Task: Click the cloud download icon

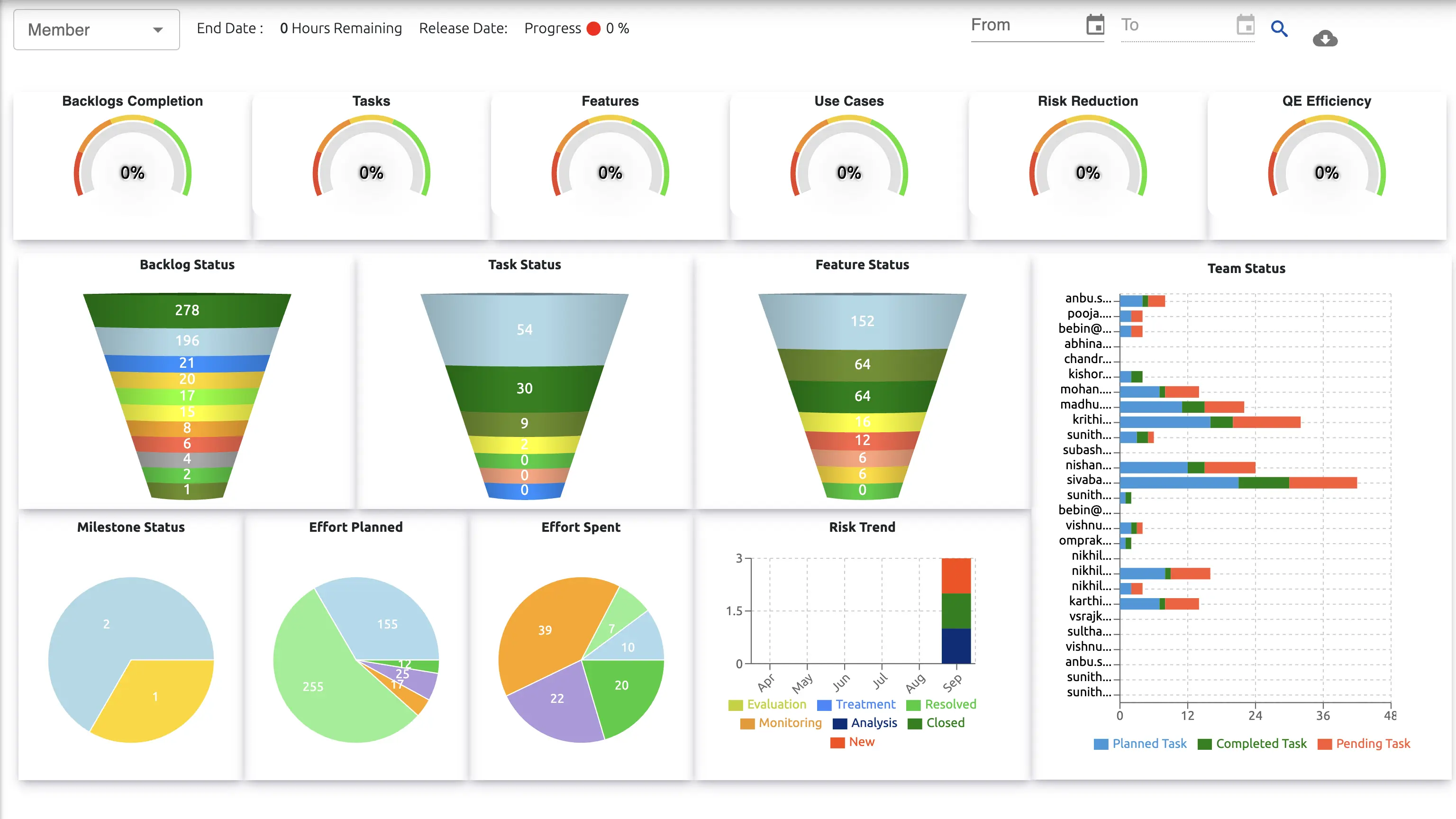Action: point(1325,38)
